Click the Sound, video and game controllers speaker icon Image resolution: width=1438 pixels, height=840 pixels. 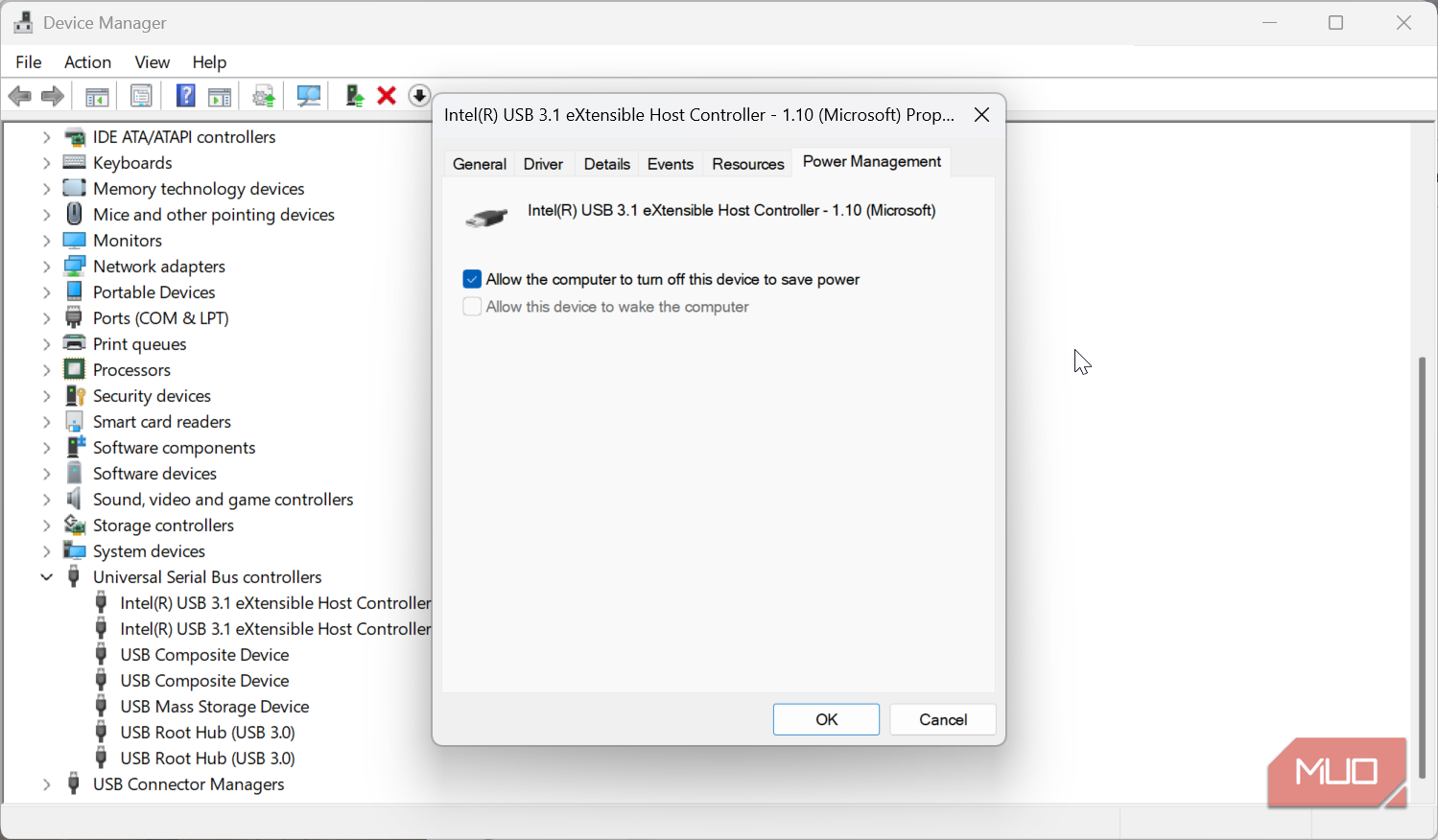(x=74, y=499)
